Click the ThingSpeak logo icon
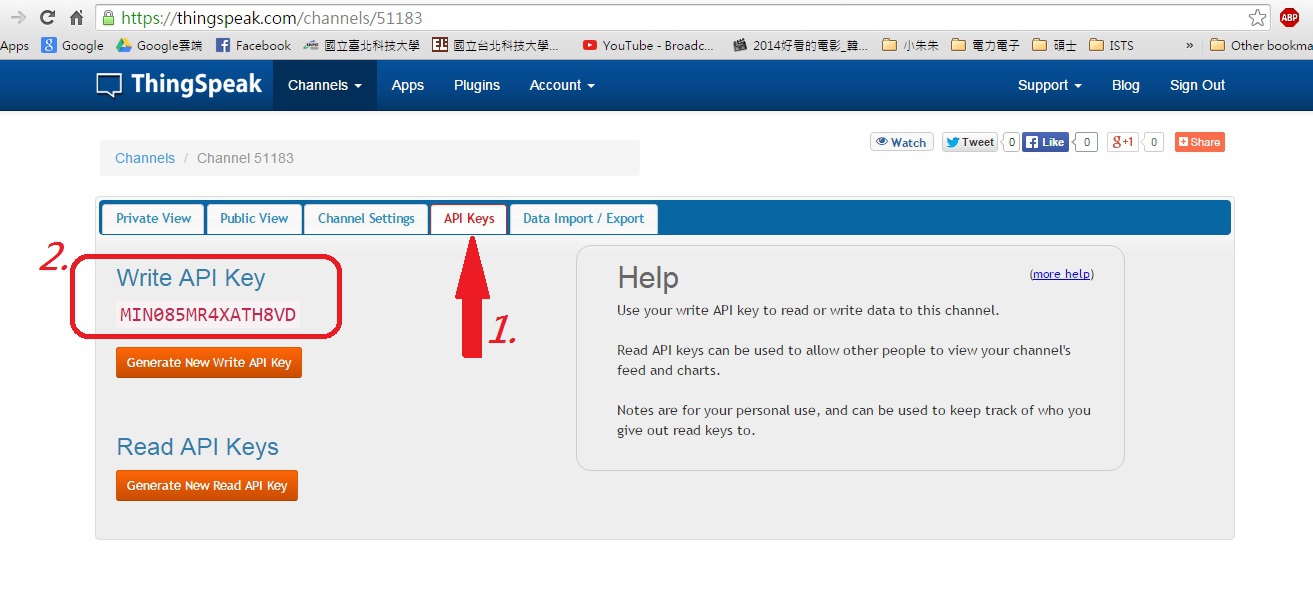The width and height of the screenshot is (1313, 590). 109,85
